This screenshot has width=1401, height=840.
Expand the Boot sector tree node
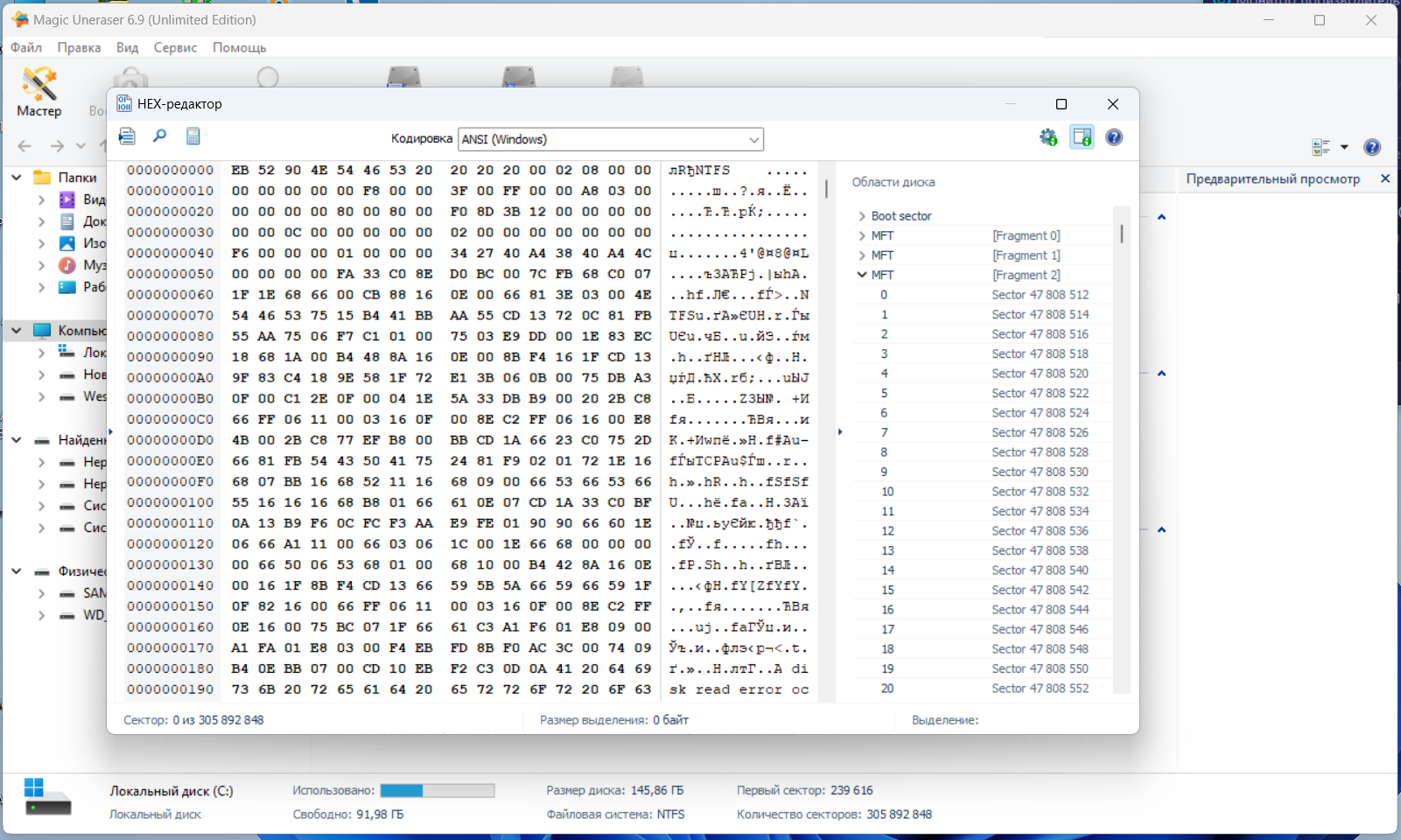862,216
